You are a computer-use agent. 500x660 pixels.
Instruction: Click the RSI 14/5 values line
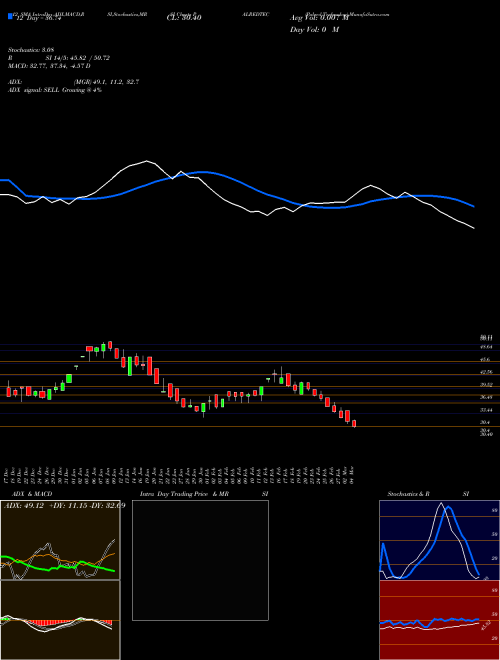[x=59, y=58]
